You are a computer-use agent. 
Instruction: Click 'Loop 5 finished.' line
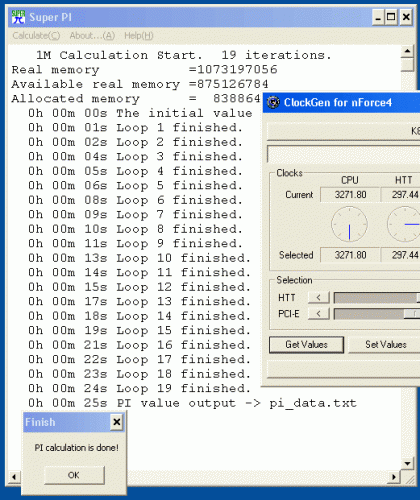coord(135,186)
